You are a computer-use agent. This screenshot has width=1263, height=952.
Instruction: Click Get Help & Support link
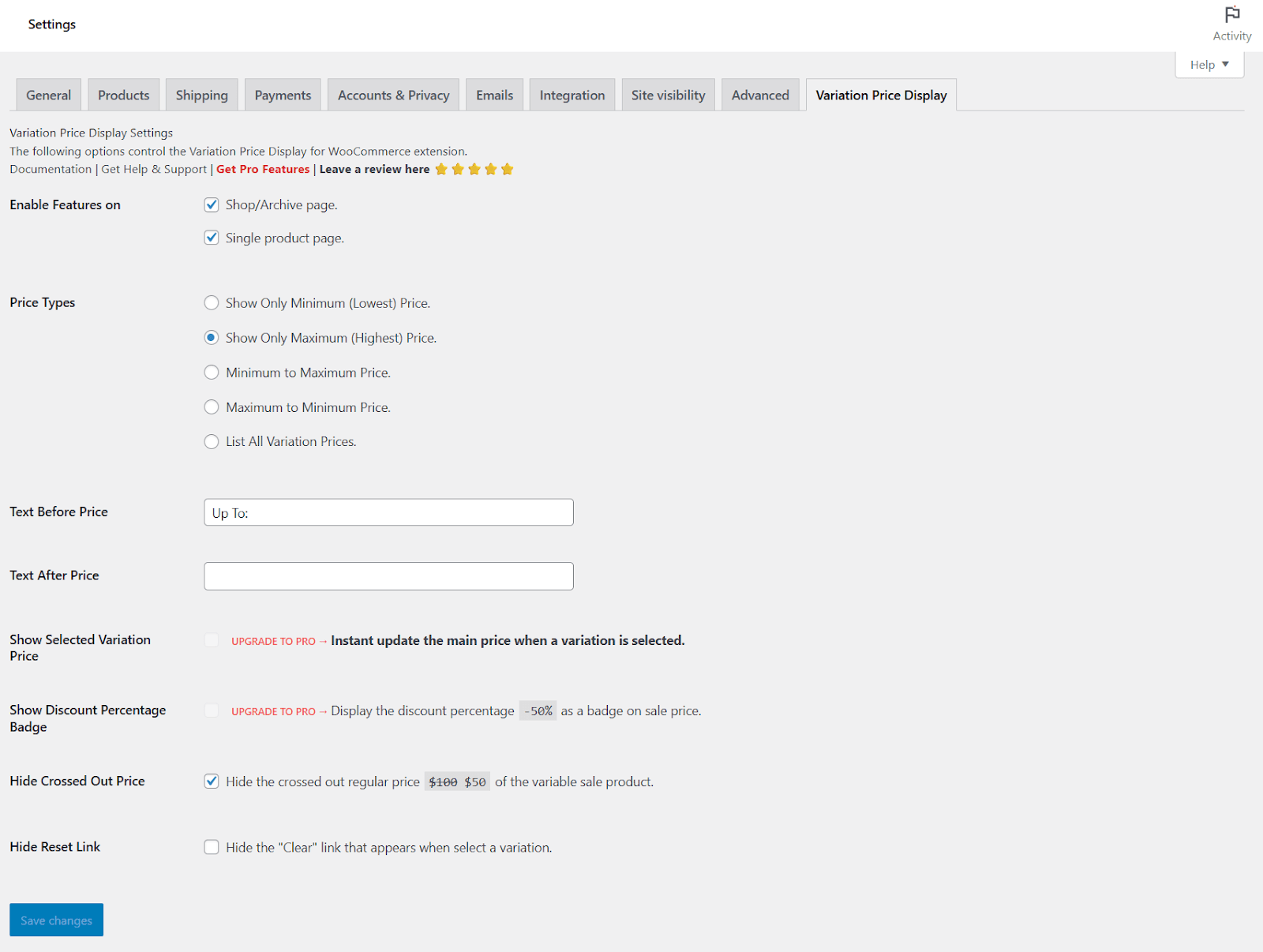point(154,169)
